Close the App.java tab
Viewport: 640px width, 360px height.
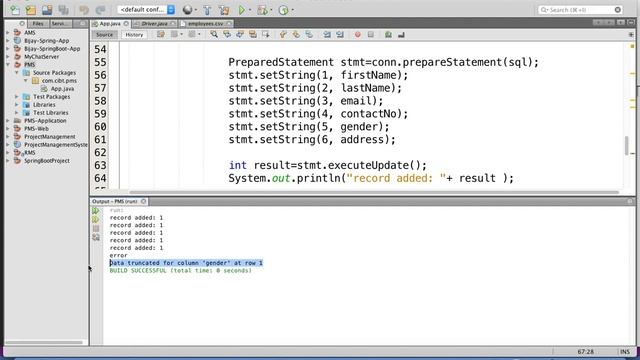pyautogui.click(x=126, y=24)
